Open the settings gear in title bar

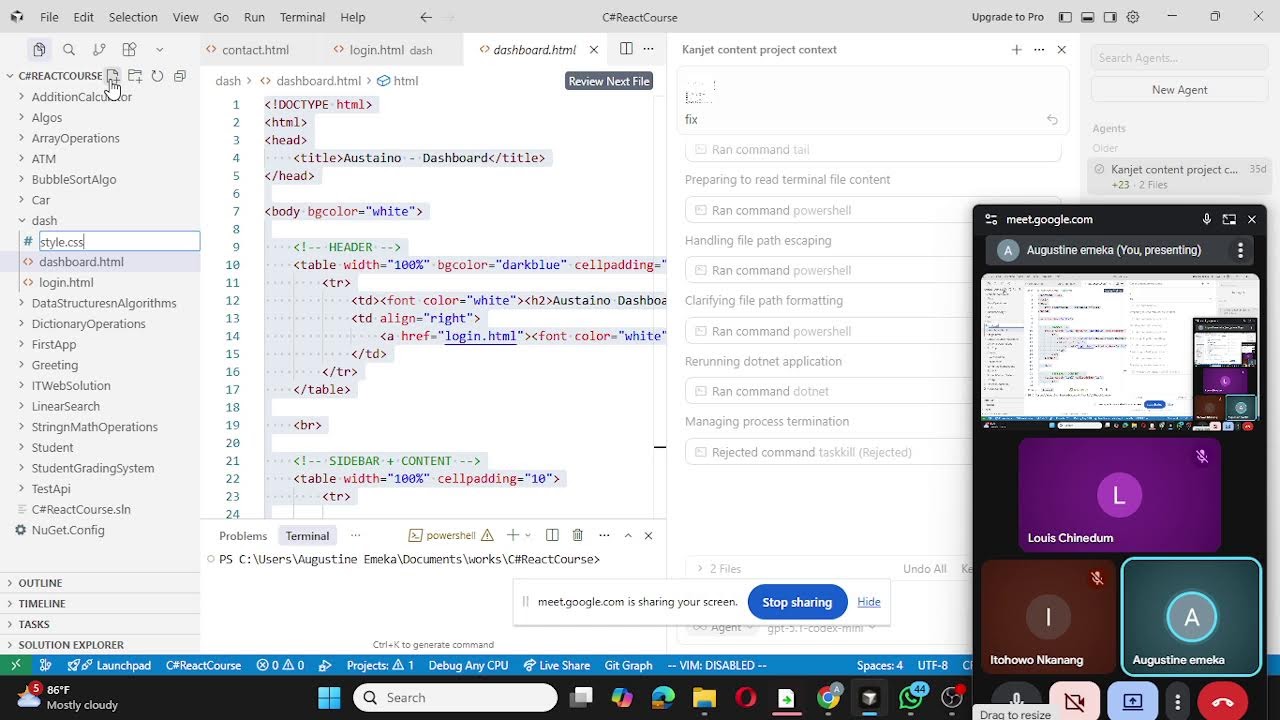tap(1133, 17)
